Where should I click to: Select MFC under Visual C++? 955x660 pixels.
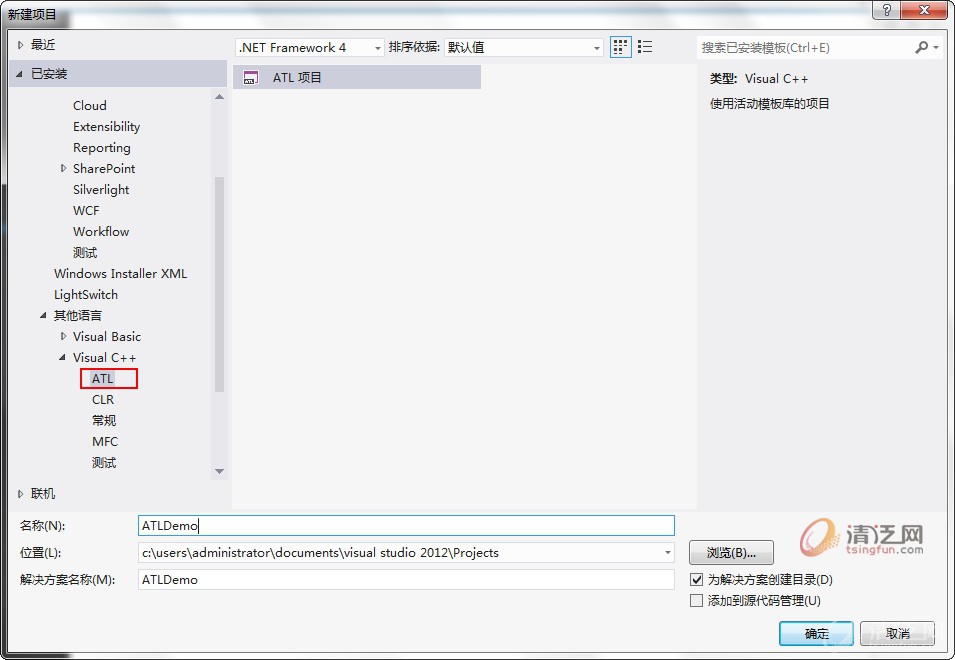(105, 441)
